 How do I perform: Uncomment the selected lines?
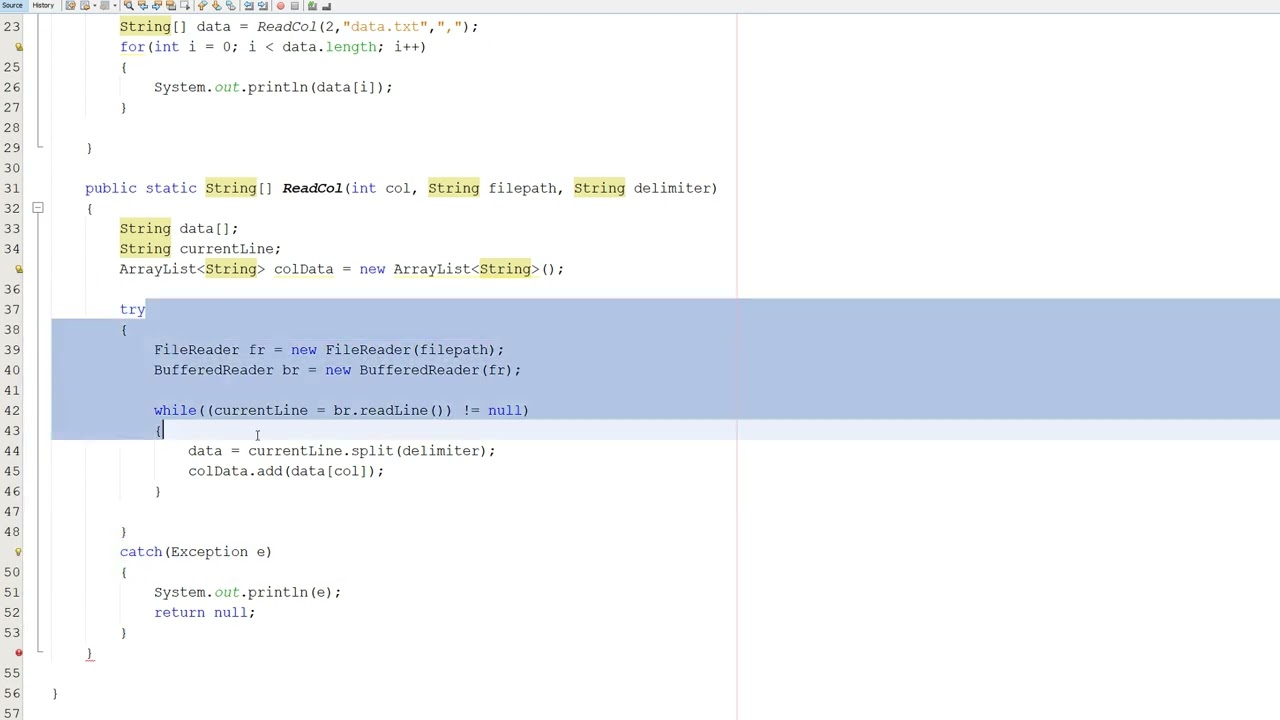(326, 5)
